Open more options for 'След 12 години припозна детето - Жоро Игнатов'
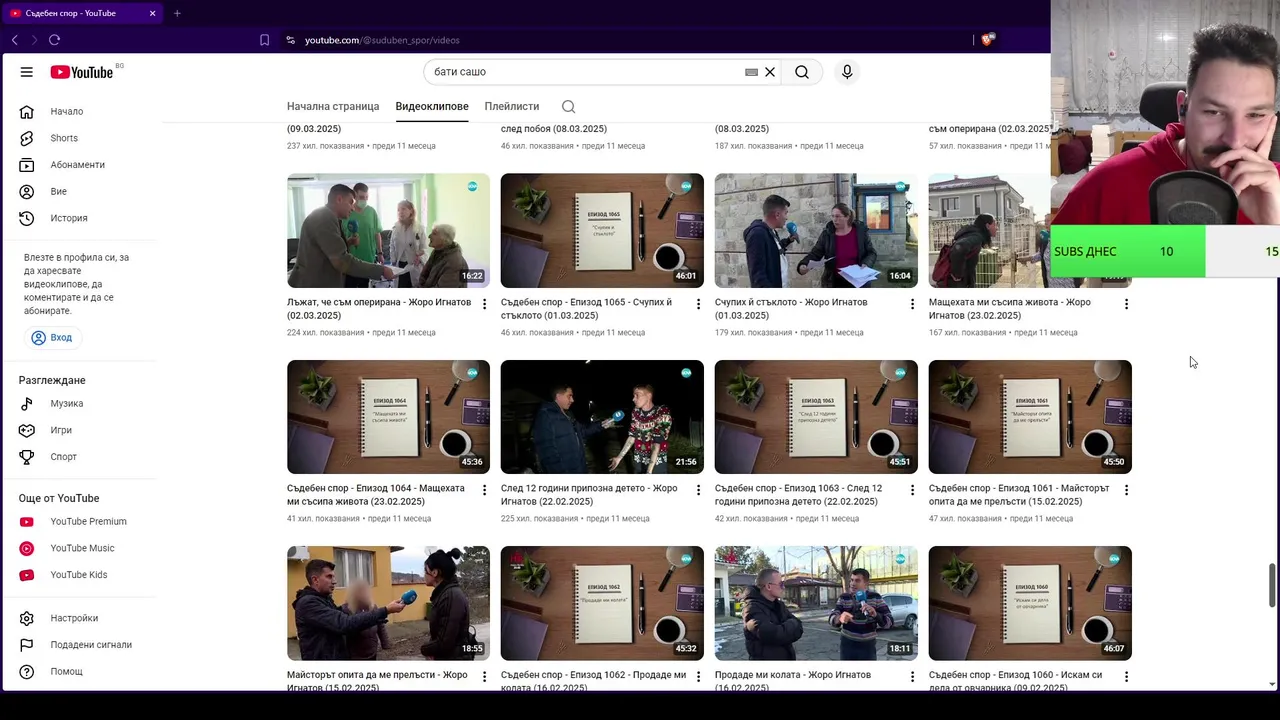1280x720 pixels. (699, 490)
